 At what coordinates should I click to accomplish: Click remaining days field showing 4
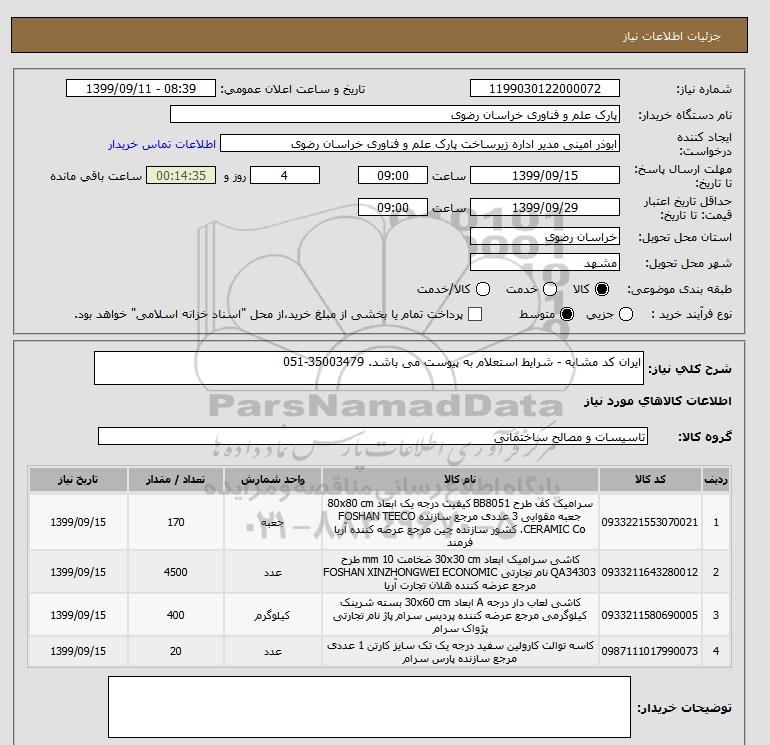coord(285,175)
